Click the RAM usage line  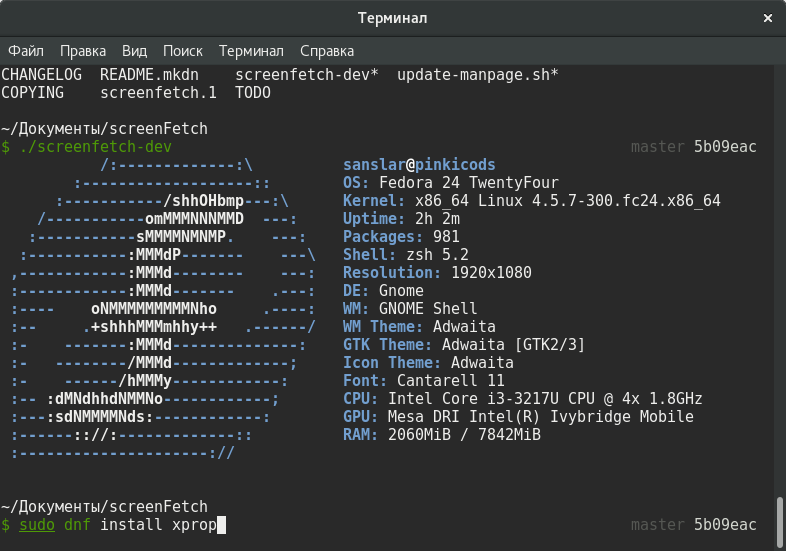click(x=441, y=435)
